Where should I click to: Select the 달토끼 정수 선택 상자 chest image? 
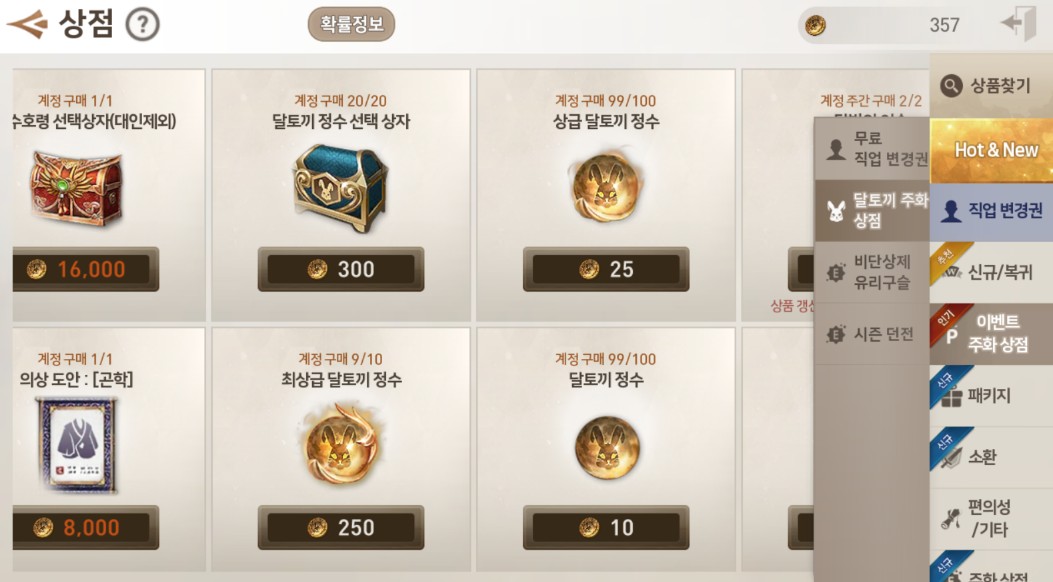tap(340, 187)
